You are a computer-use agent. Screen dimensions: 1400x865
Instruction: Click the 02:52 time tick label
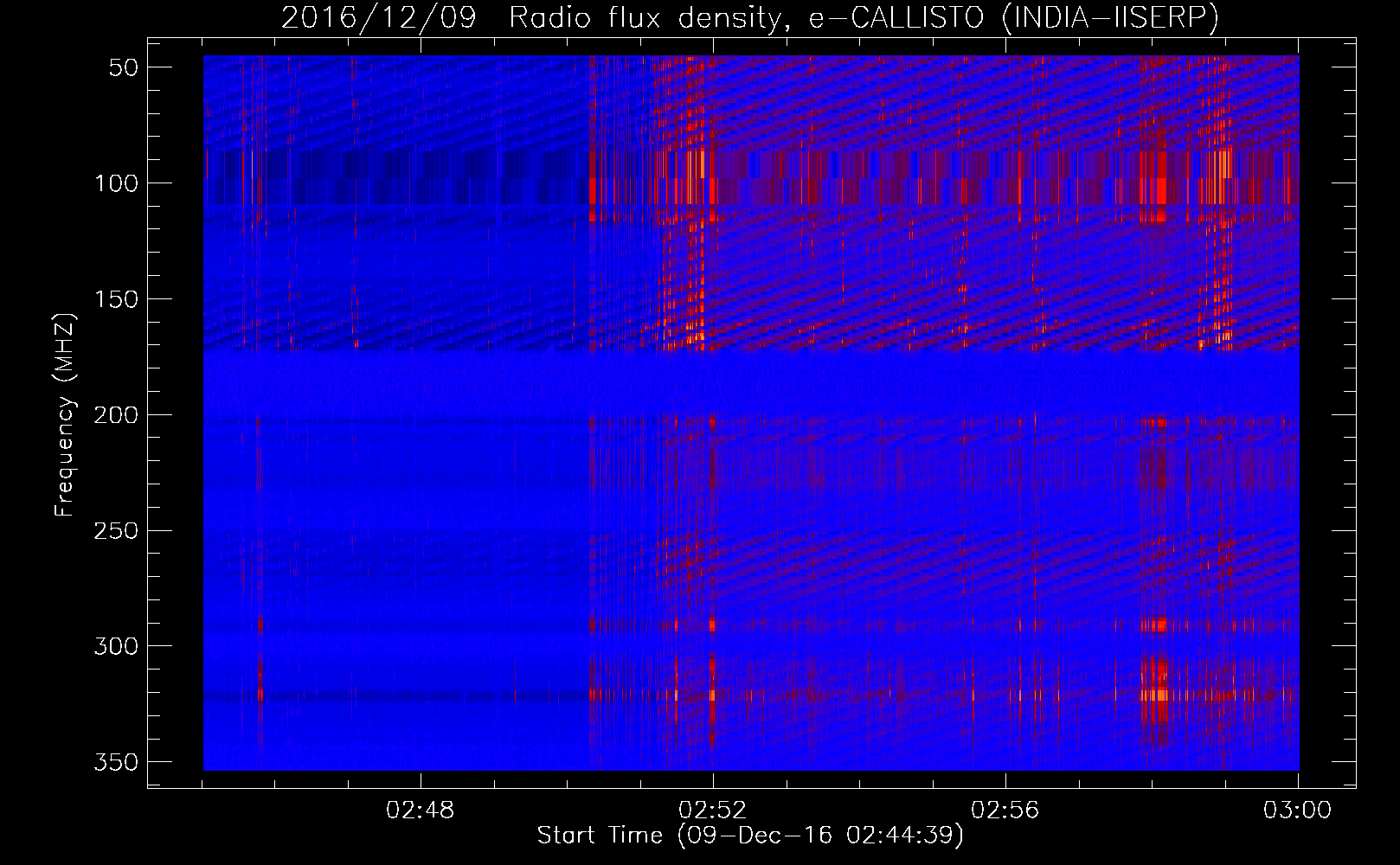click(713, 811)
